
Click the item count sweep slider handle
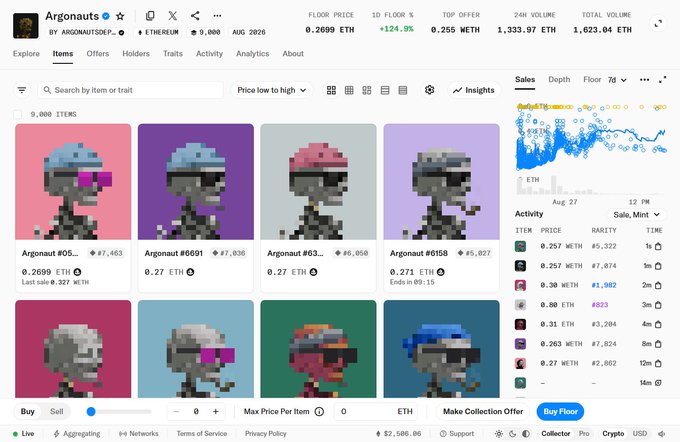point(91,412)
